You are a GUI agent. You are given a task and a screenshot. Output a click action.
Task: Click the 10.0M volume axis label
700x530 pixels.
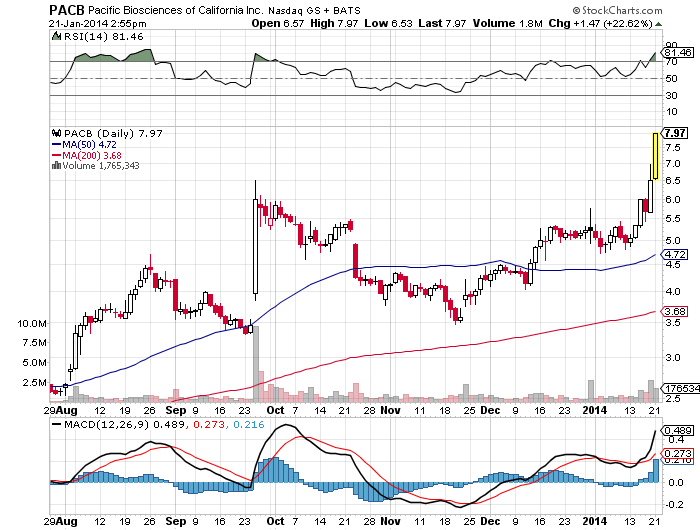click(32, 323)
